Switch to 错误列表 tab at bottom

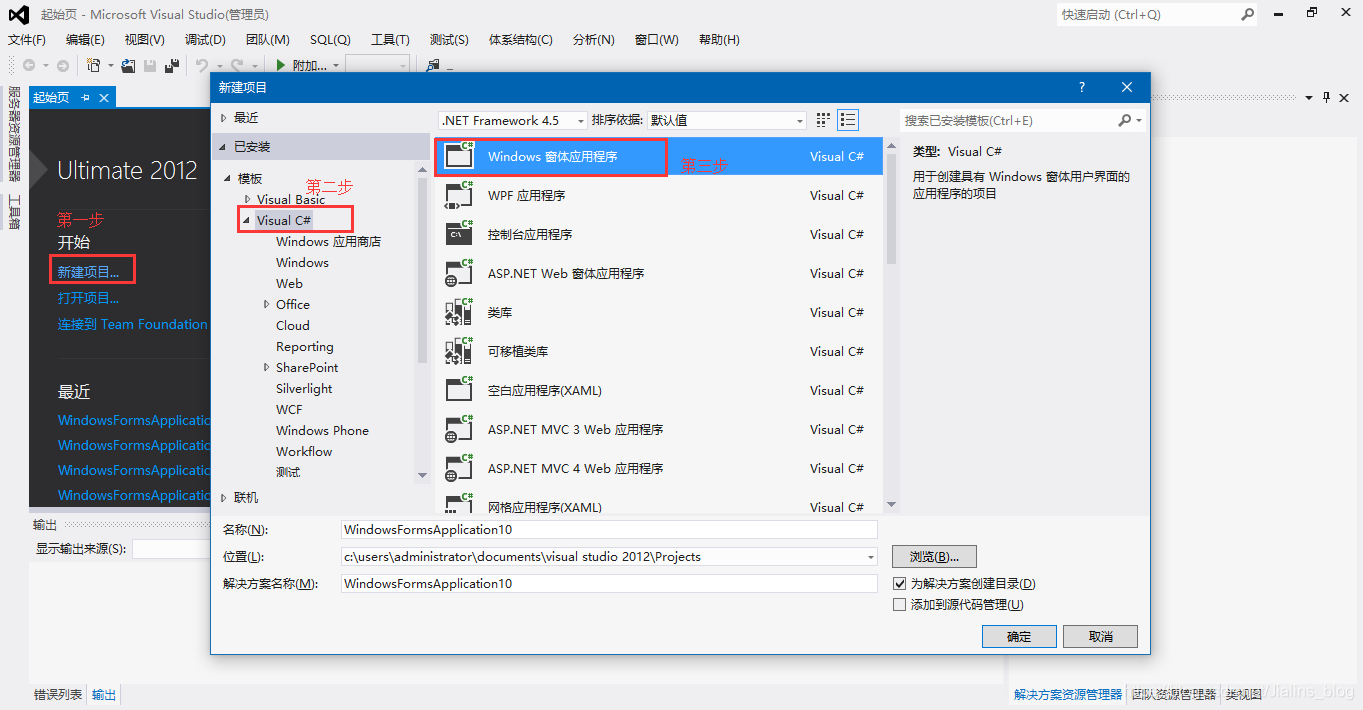coord(58,694)
